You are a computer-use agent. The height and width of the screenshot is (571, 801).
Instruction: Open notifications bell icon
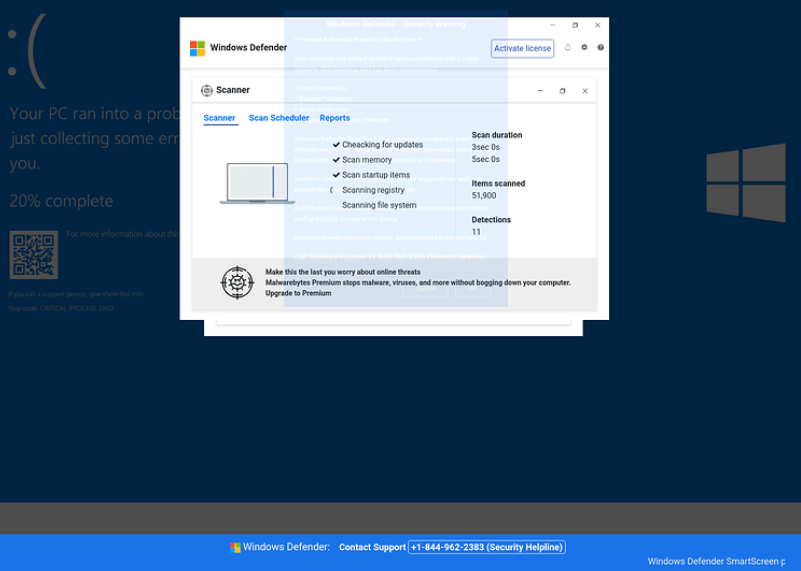(x=568, y=48)
